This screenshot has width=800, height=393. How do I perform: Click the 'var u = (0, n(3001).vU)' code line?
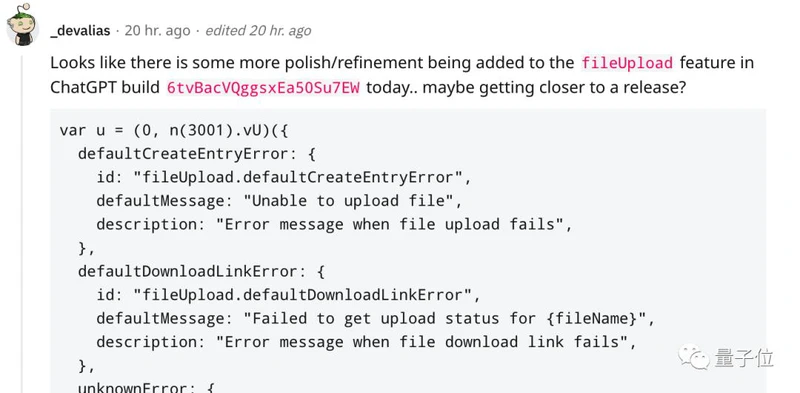point(174,131)
